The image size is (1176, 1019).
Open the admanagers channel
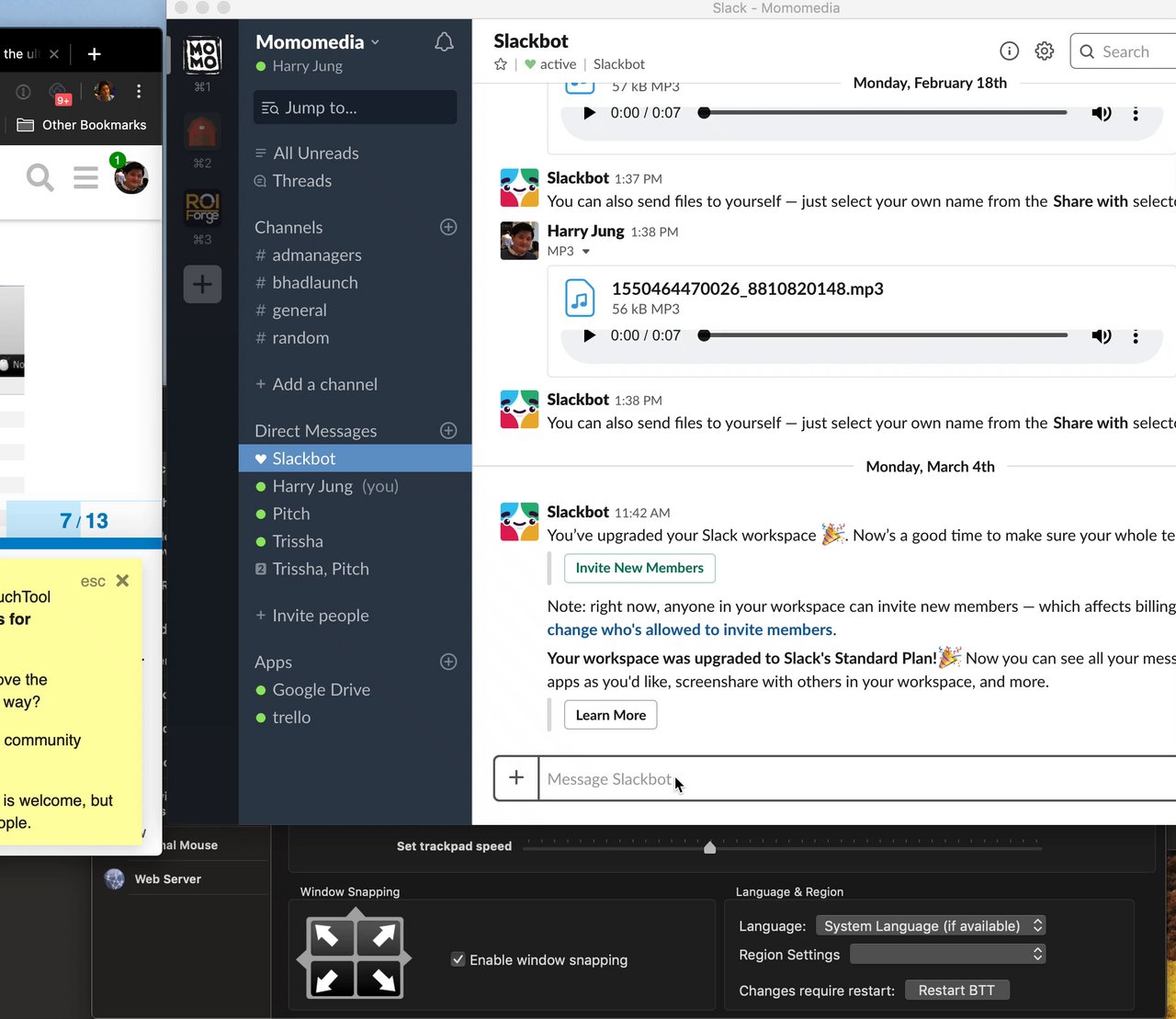(317, 255)
